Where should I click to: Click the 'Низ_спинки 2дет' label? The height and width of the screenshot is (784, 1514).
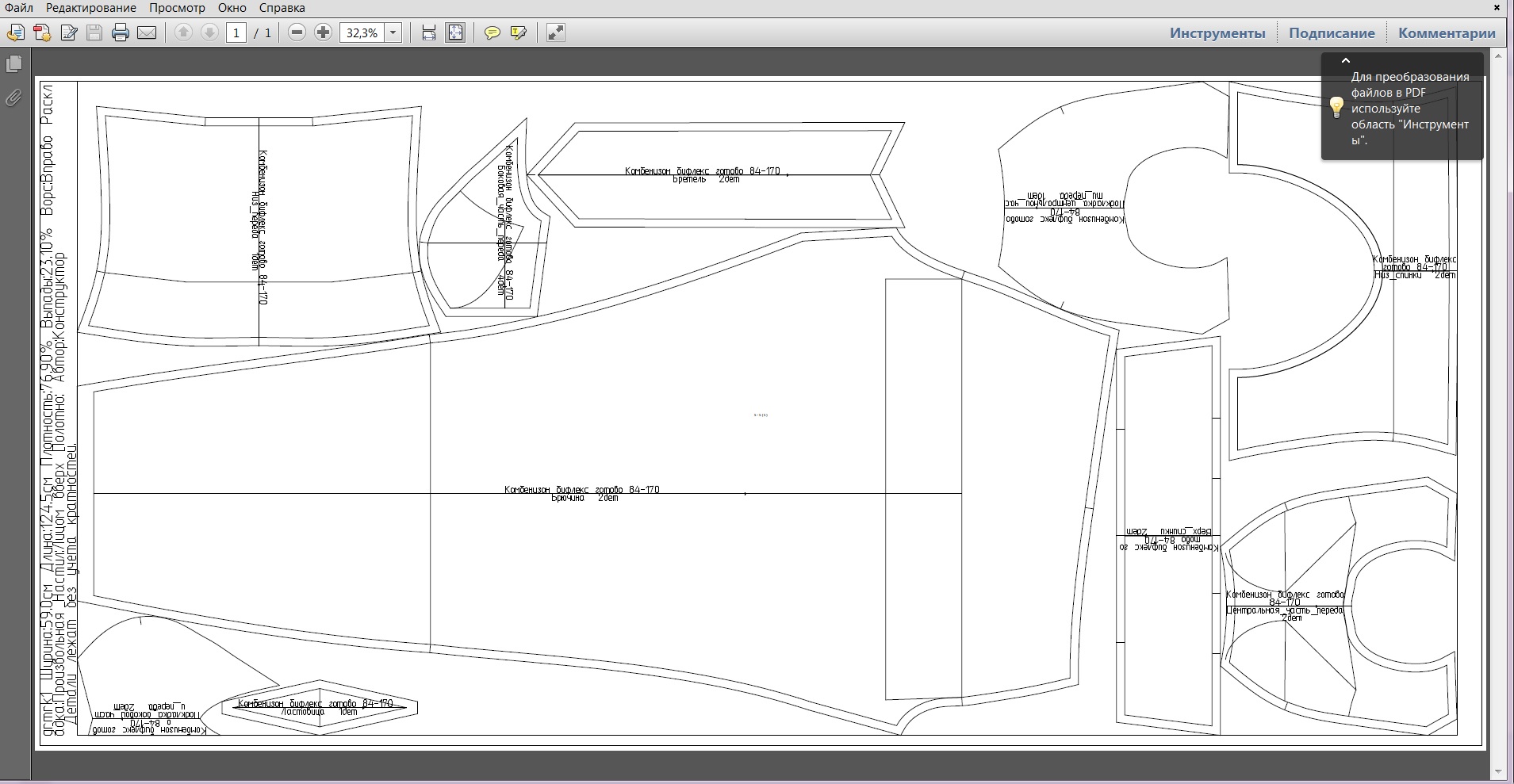[x=1416, y=275]
